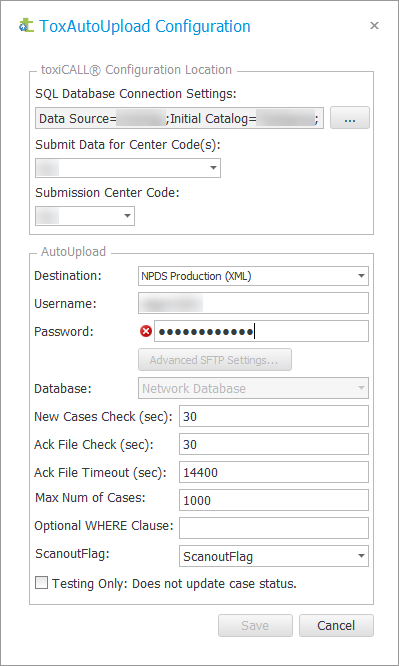Click 'Submission Center Code:' label text
The width and height of the screenshot is (399, 666).
(108, 192)
